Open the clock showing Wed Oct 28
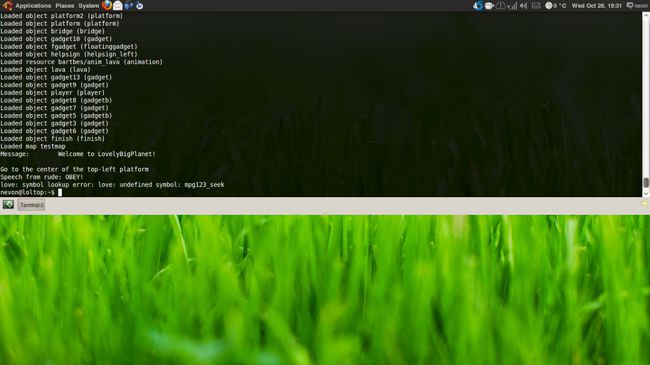 pos(597,6)
